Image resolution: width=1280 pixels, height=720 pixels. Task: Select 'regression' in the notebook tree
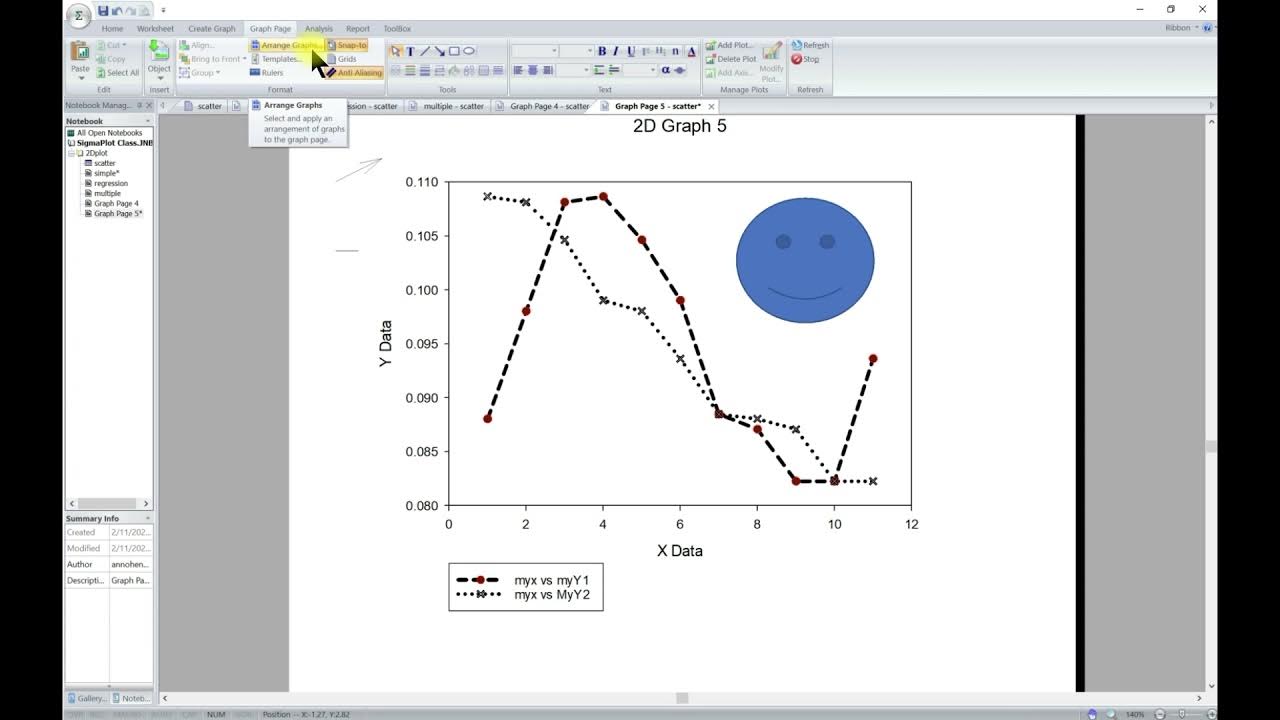tap(111, 183)
